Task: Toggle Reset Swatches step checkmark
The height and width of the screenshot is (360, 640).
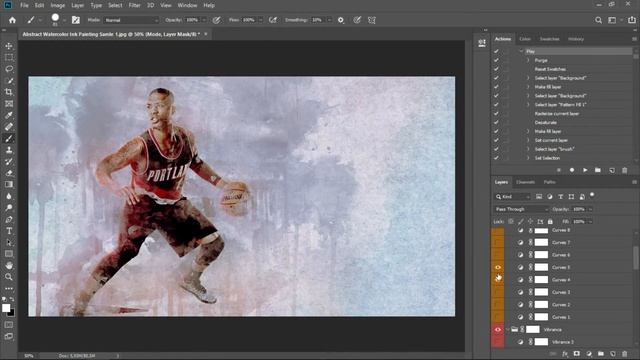Action: 496,69
